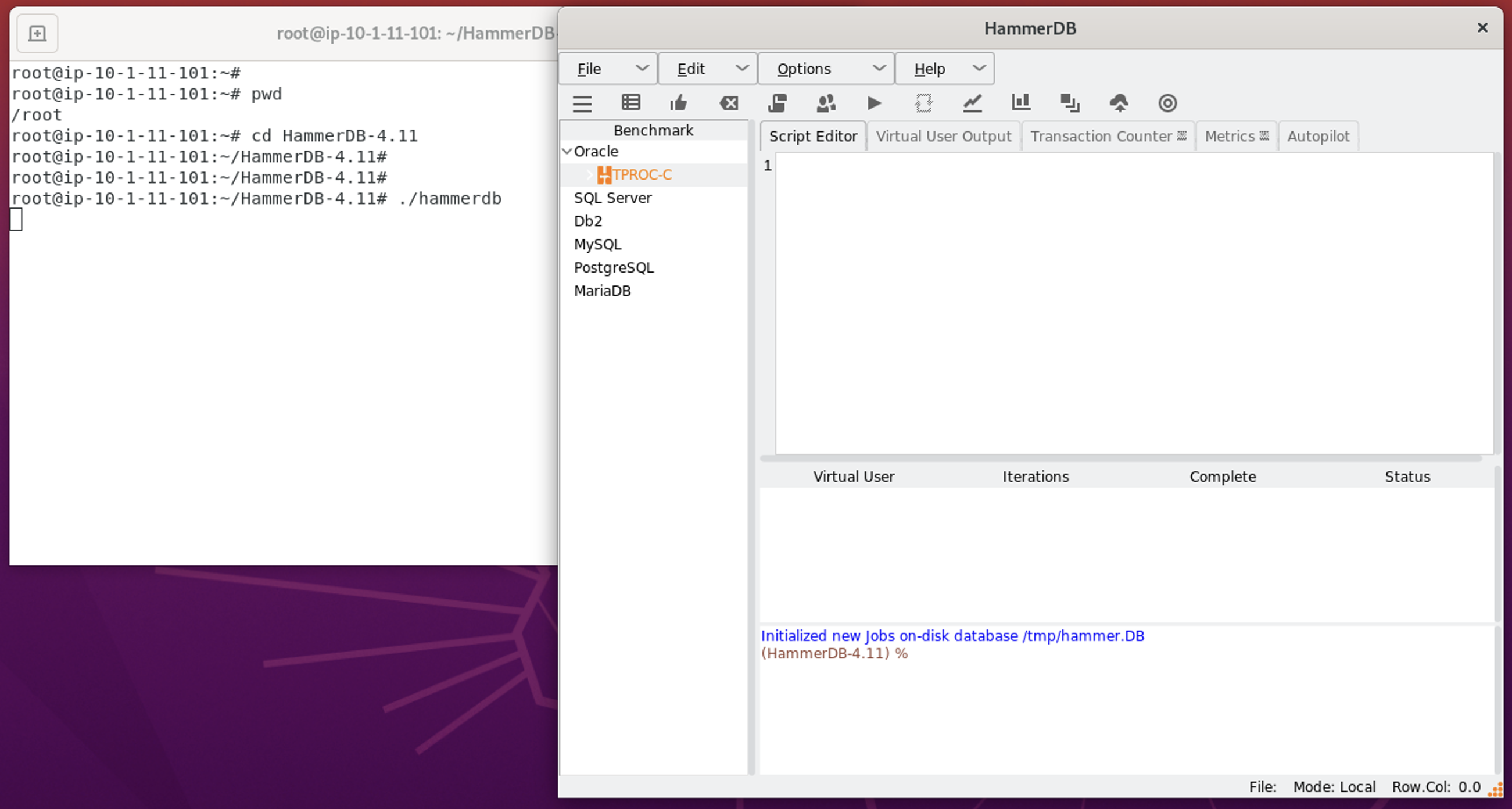Image resolution: width=1512 pixels, height=809 pixels.
Task: Open the Options menu dropdown
Action: 826,69
